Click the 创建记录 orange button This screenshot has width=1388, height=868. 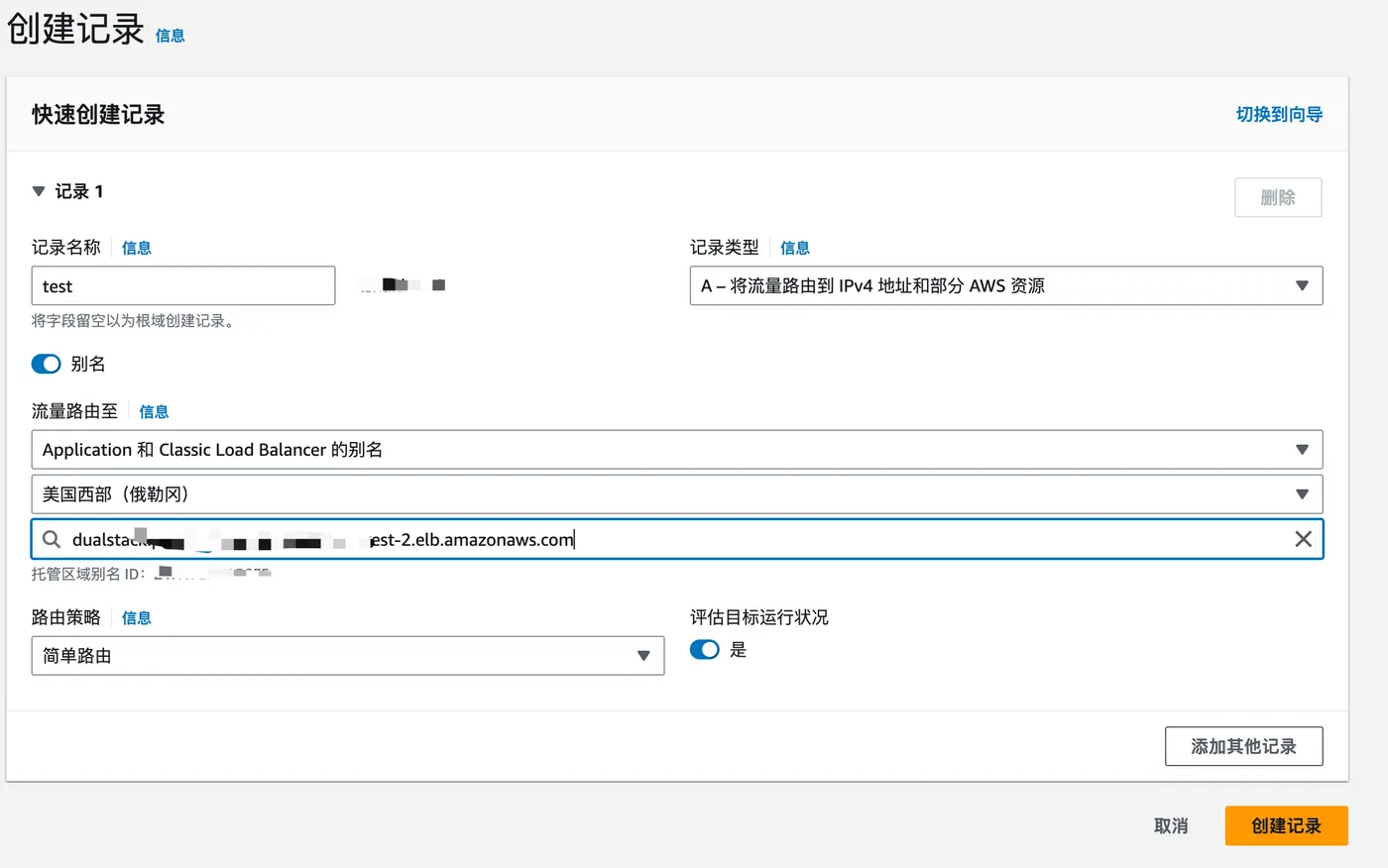1286,825
